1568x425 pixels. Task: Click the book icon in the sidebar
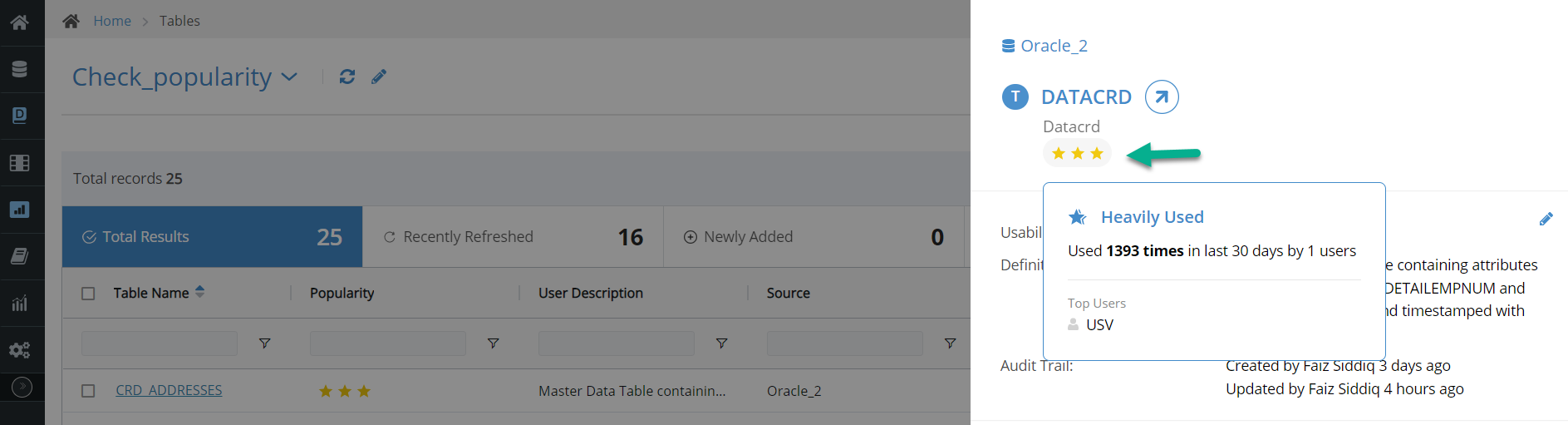click(20, 256)
